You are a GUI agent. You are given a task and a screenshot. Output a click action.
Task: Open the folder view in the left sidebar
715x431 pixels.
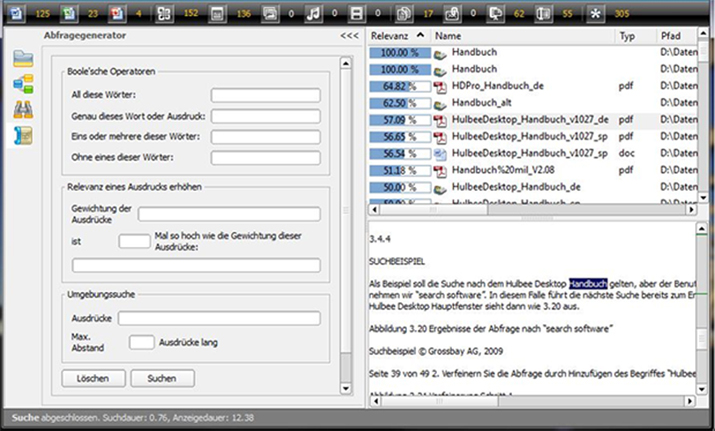pos(23,59)
